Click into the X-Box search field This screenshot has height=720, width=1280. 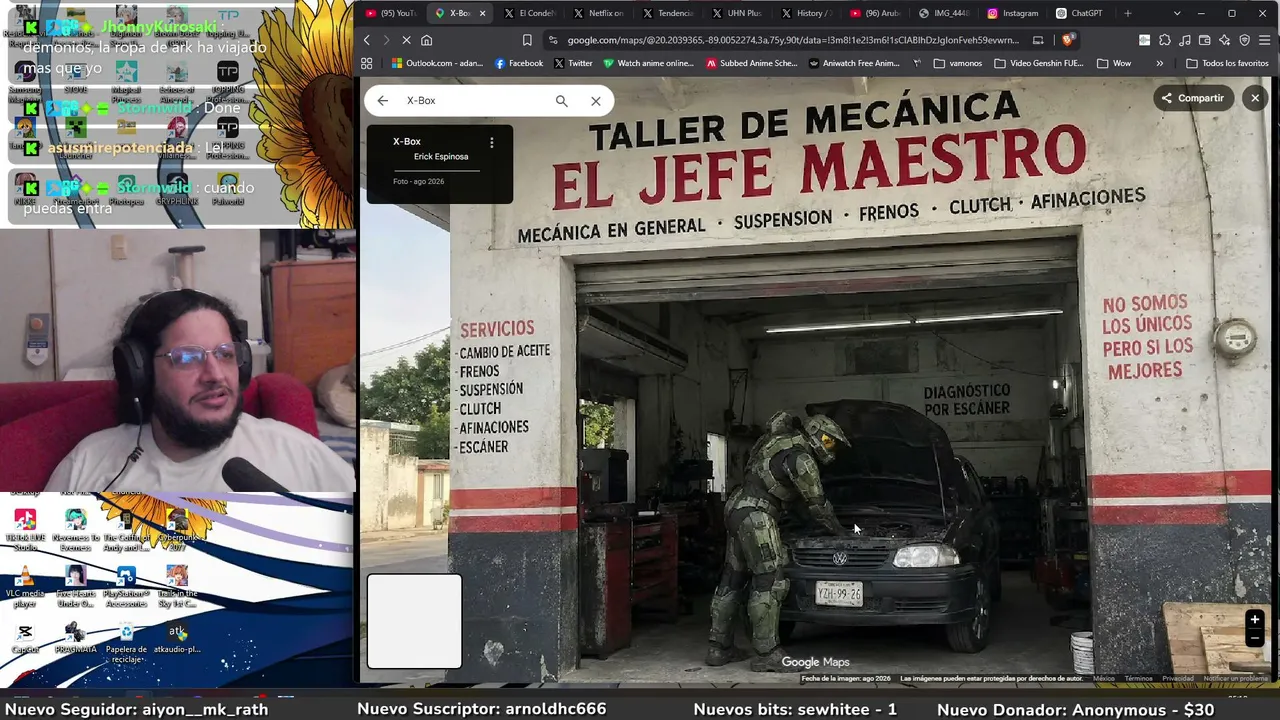click(x=476, y=101)
